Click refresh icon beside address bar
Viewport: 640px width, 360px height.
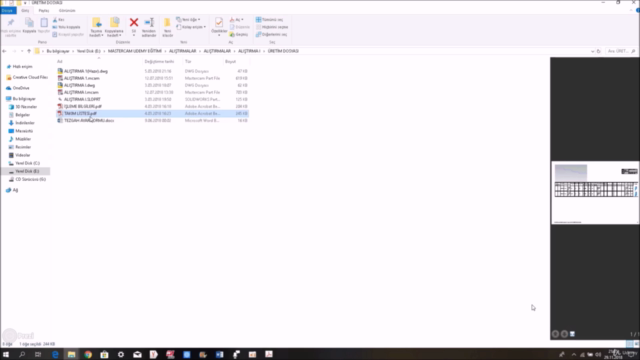click(x=599, y=51)
